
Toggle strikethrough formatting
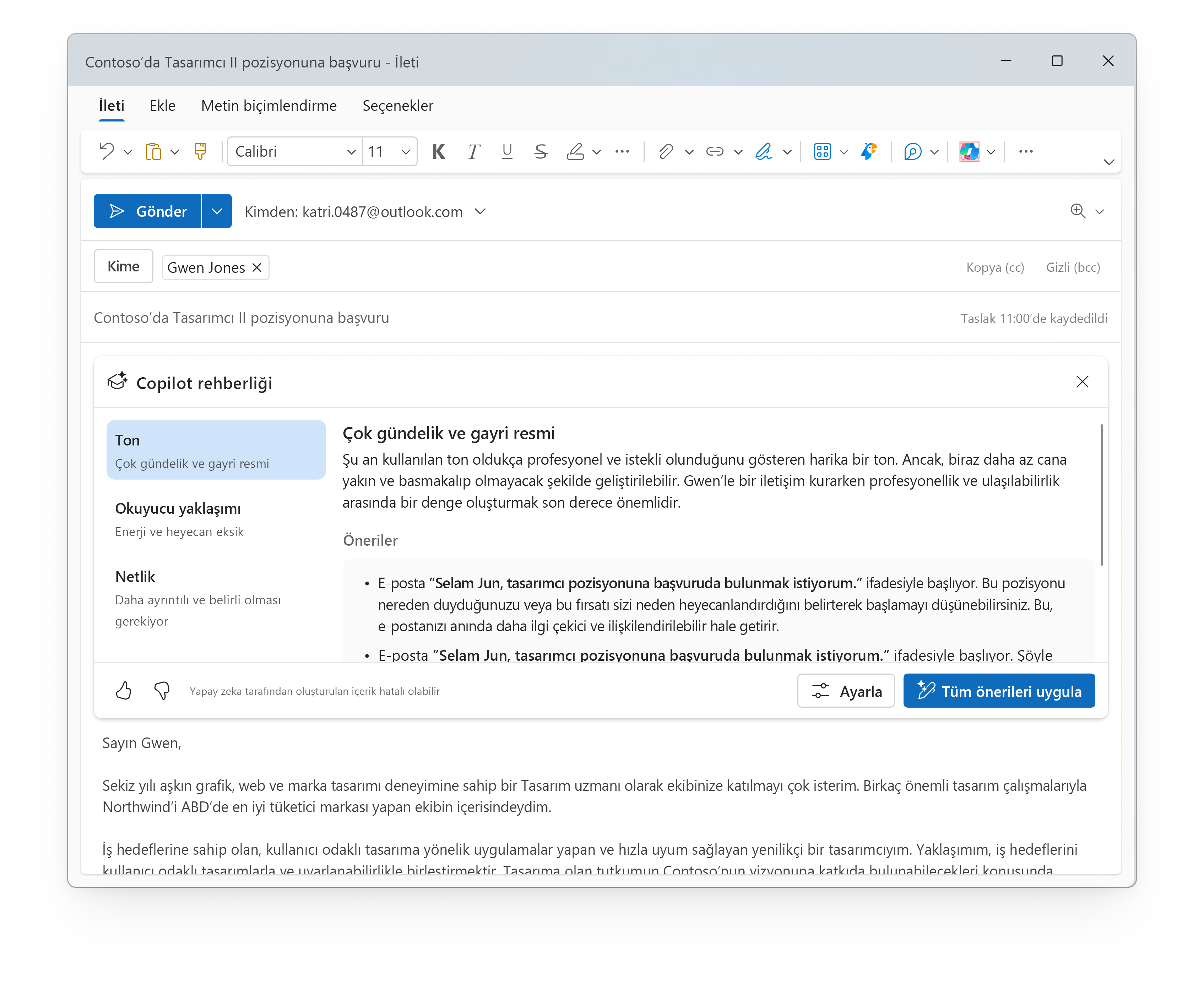pos(541,152)
